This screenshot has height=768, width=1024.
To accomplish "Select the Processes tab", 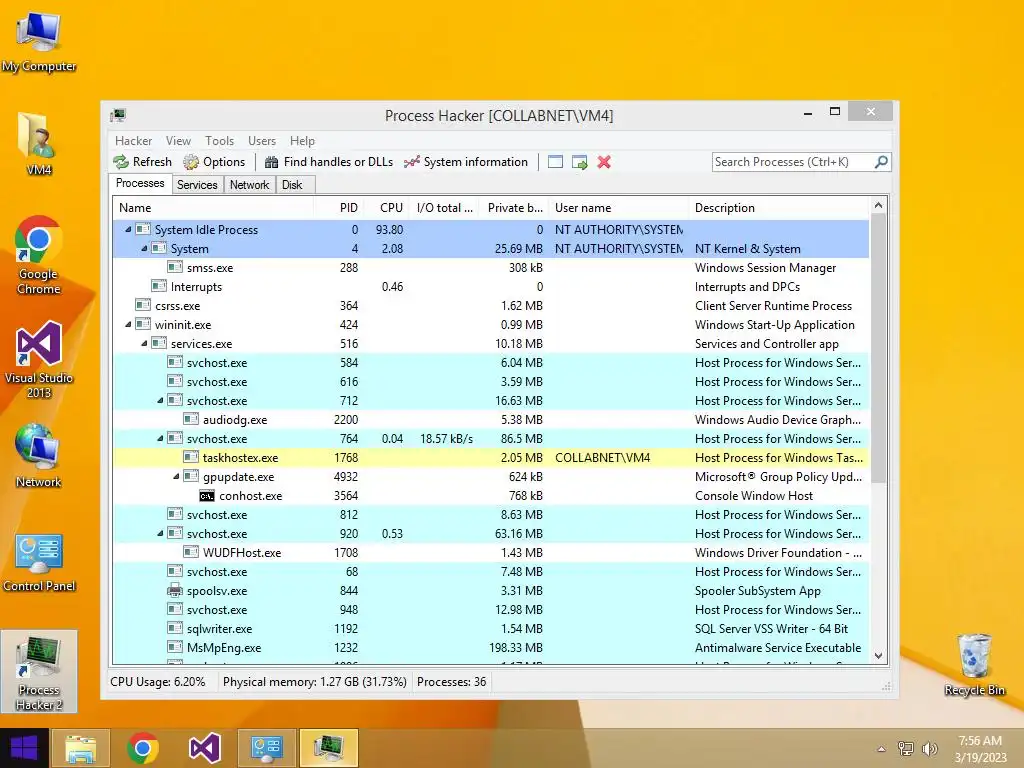I will point(140,184).
